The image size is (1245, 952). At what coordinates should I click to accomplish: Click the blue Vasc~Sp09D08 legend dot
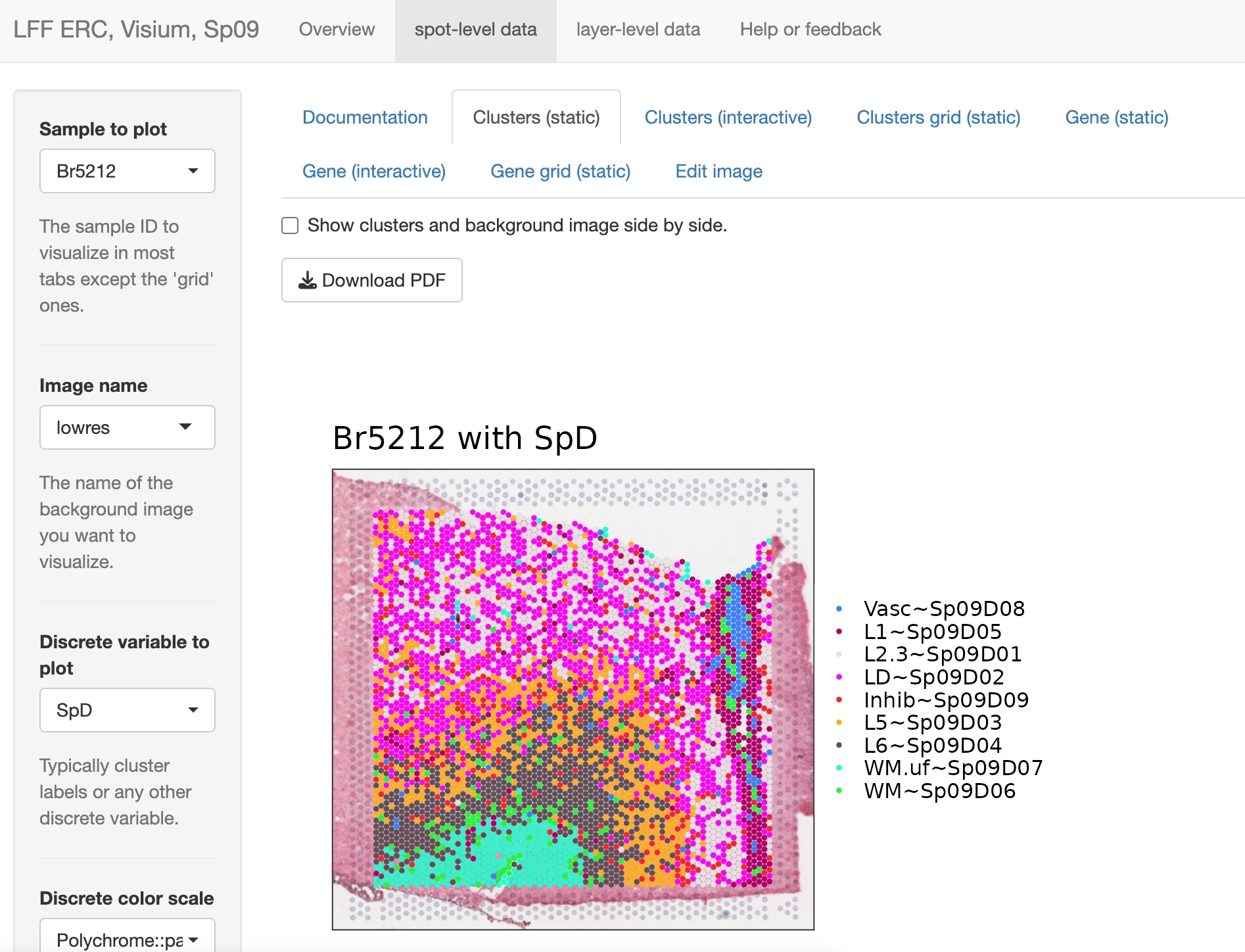click(x=839, y=609)
